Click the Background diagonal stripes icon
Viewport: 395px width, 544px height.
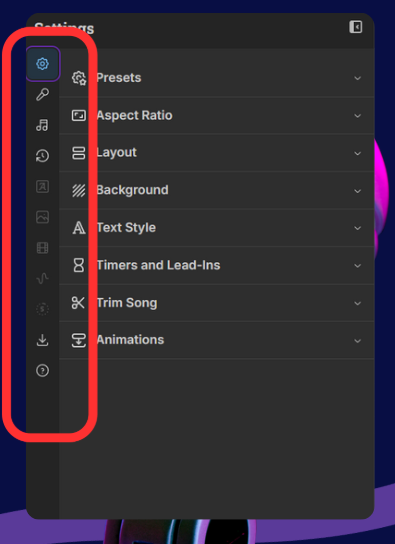[x=79, y=190]
